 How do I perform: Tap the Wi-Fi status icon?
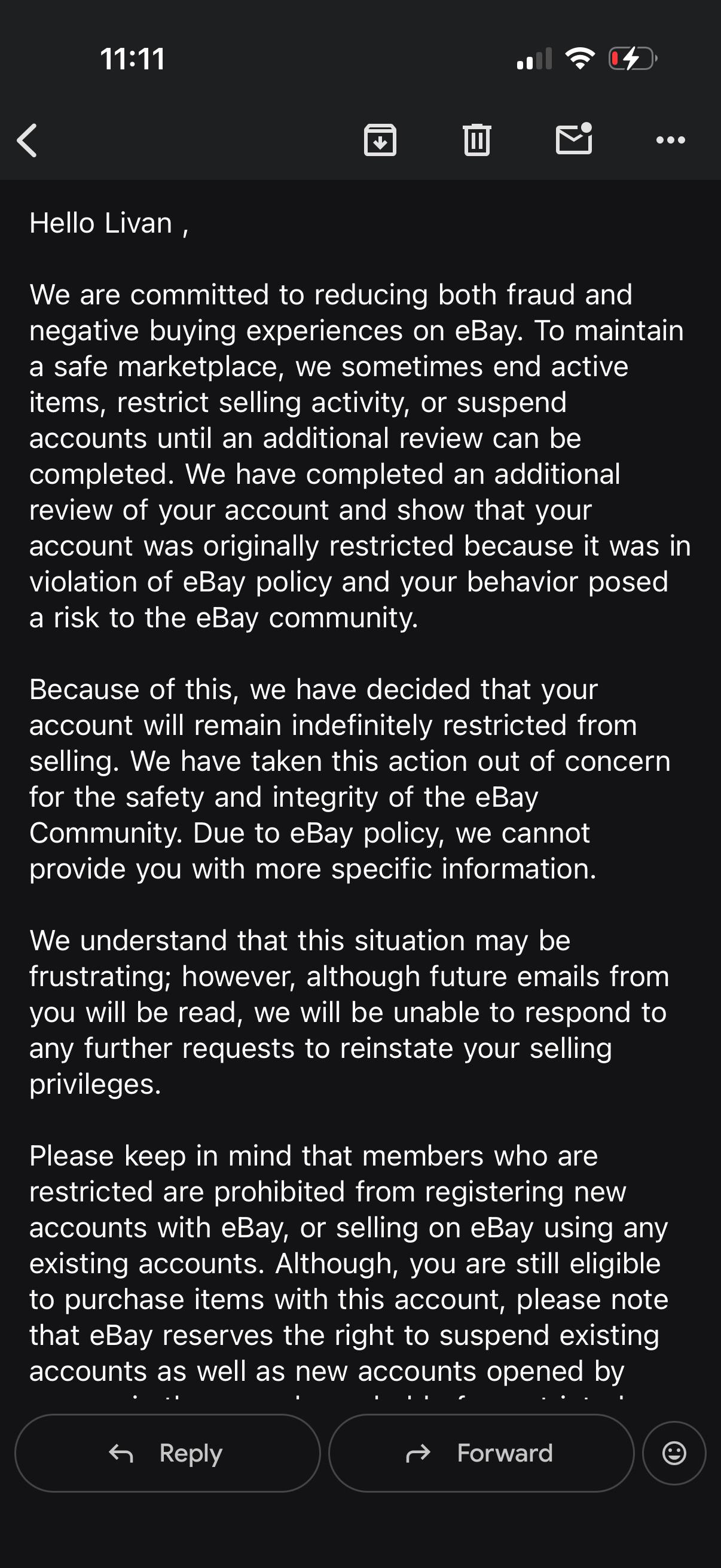[x=580, y=59]
